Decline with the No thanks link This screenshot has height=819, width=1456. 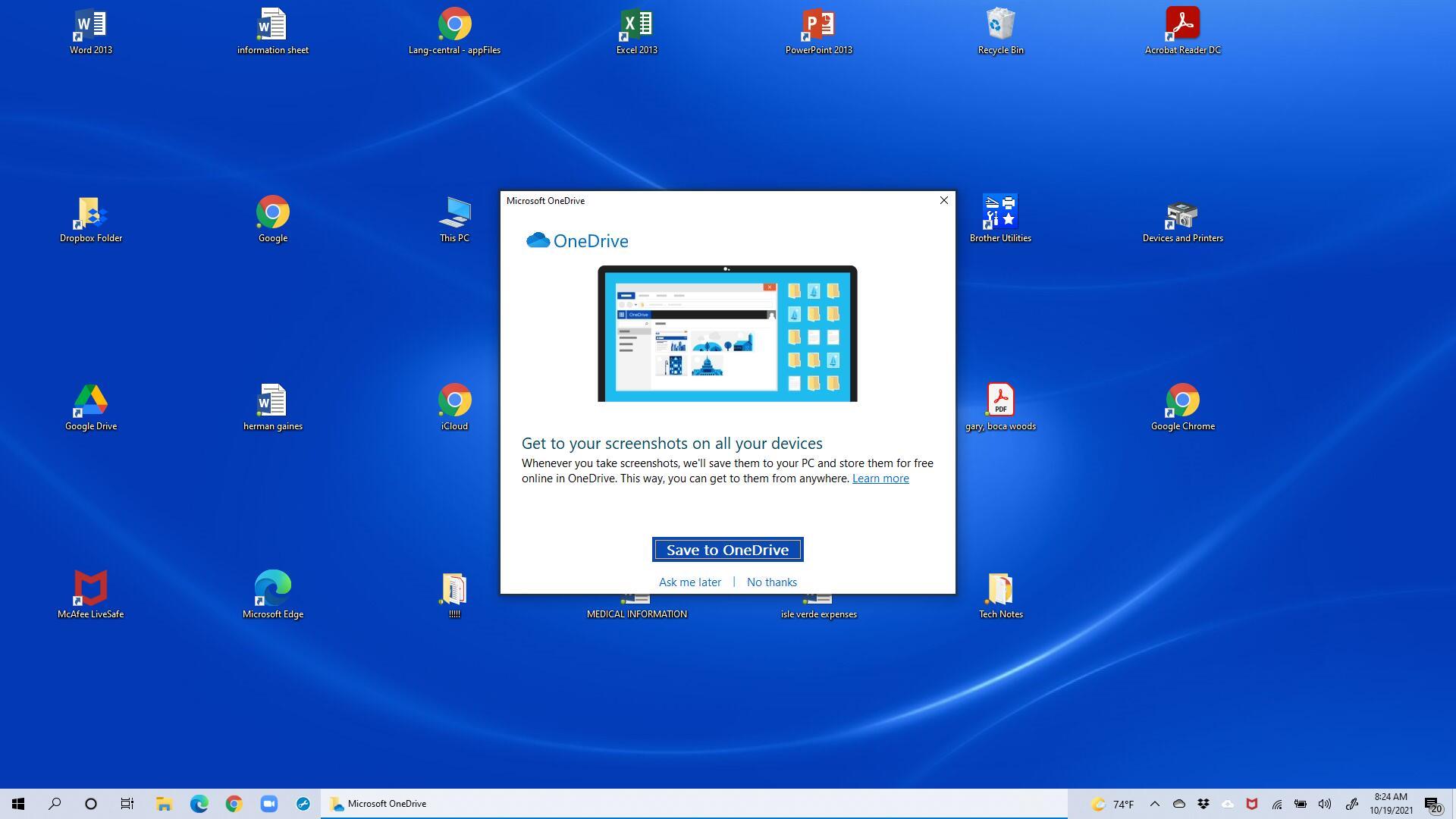(771, 582)
